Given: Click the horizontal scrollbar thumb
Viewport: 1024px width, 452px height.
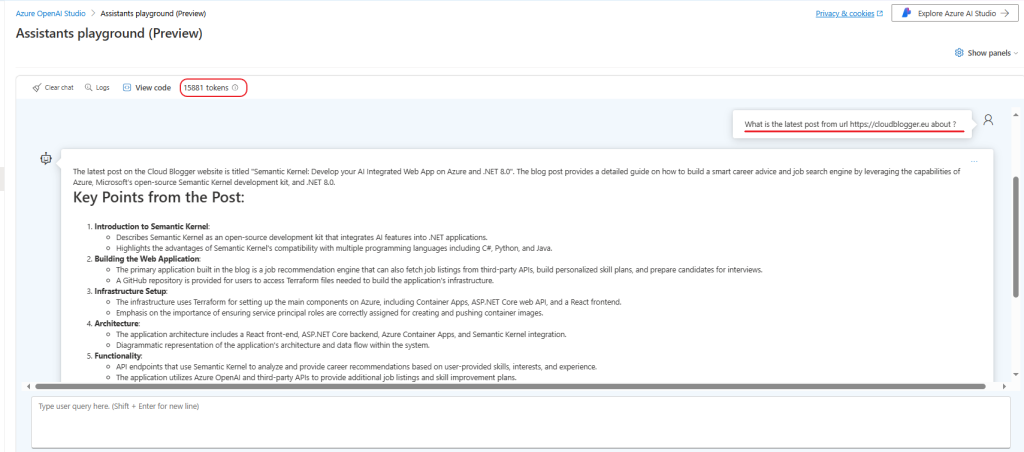Looking at the screenshot, I should point(511,386).
